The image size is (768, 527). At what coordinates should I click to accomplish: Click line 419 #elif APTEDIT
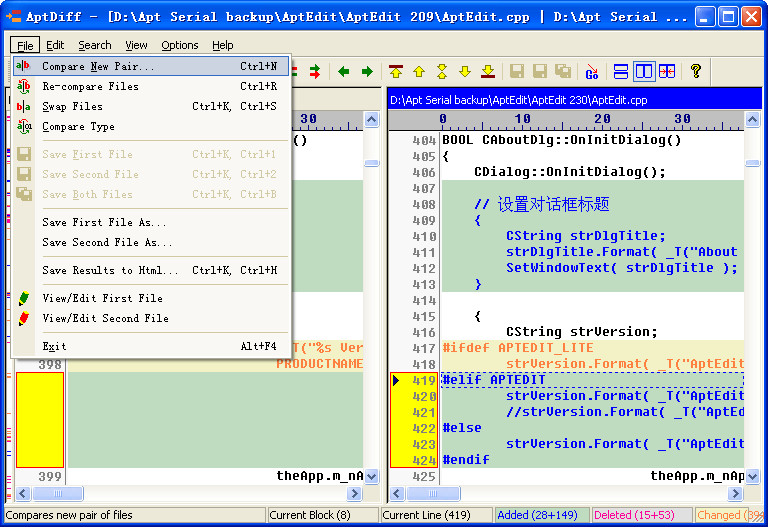tap(593, 380)
